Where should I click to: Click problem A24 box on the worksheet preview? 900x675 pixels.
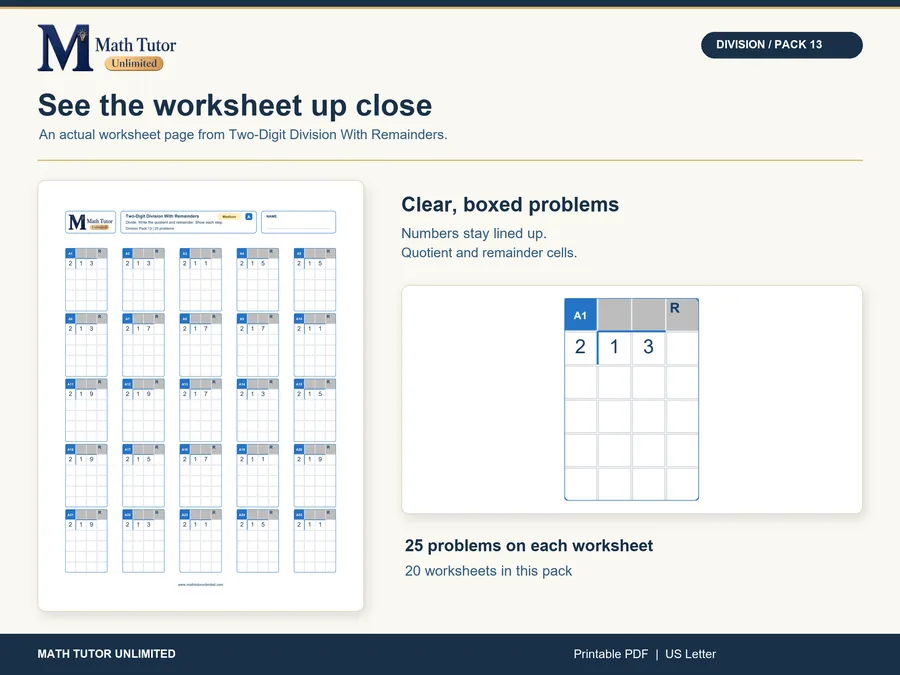click(x=258, y=541)
